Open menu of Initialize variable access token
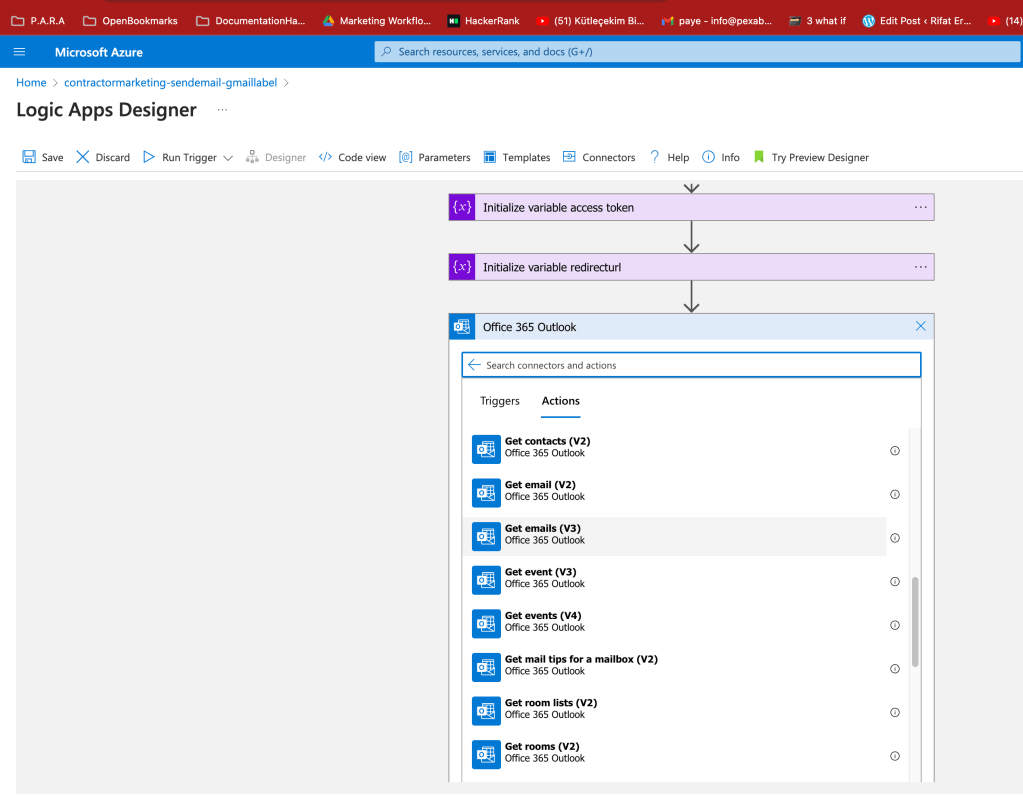Image resolution: width=1023 pixels, height=810 pixels. 921,207
